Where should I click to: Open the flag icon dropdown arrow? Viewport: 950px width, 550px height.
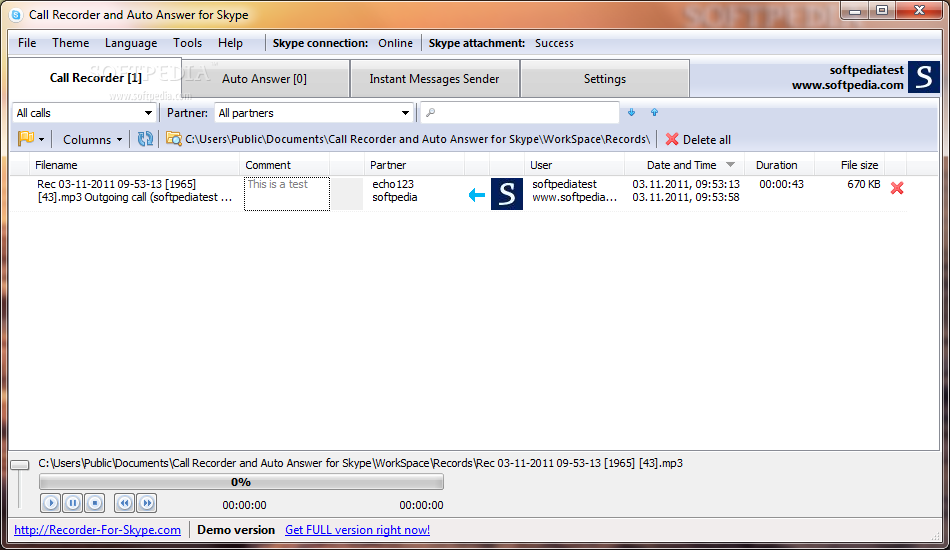point(41,140)
